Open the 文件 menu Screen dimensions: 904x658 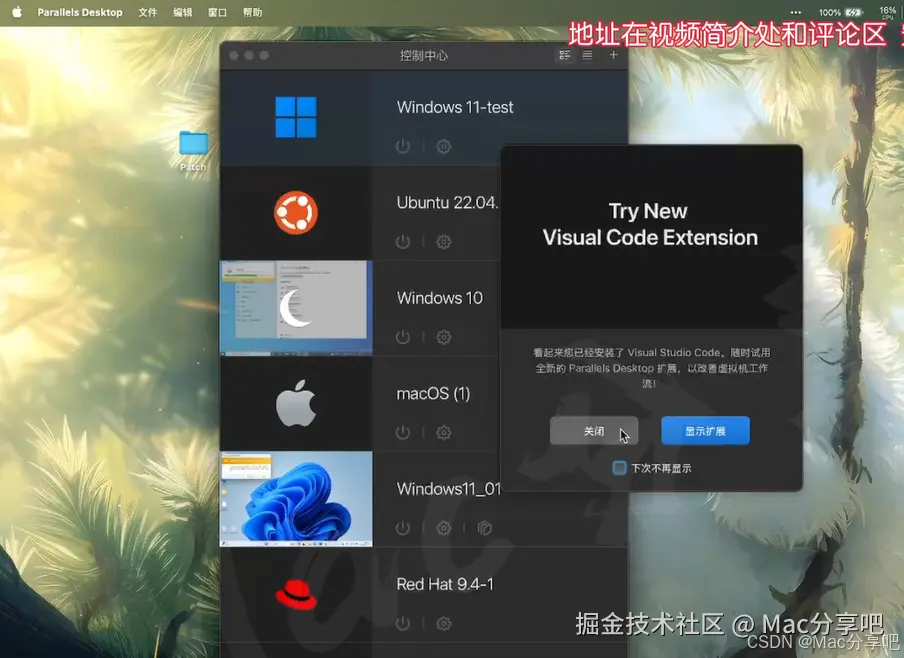tap(148, 12)
